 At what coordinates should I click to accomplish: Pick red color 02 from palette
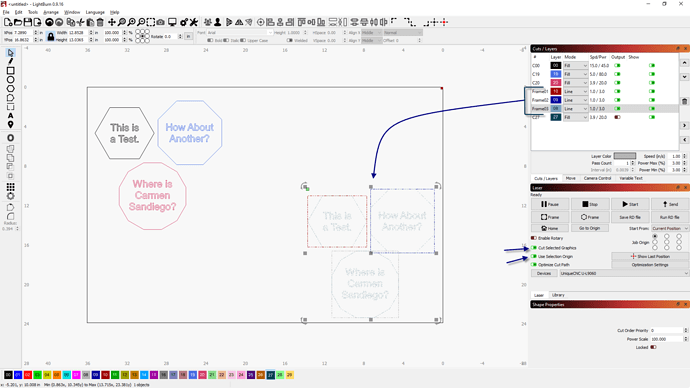tap(27, 375)
